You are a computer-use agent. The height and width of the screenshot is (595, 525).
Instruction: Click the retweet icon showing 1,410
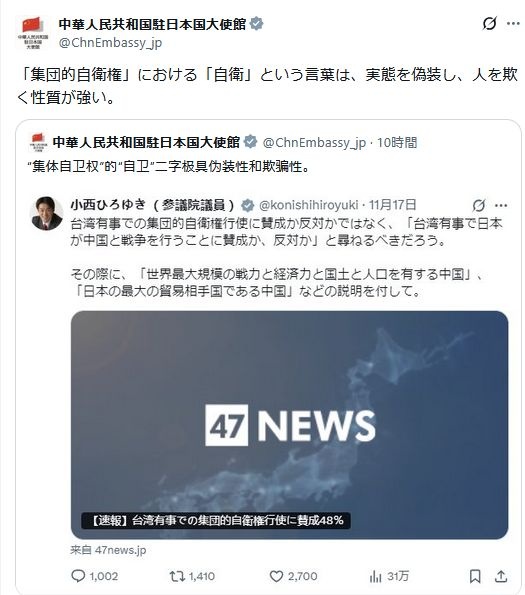[x=177, y=576]
